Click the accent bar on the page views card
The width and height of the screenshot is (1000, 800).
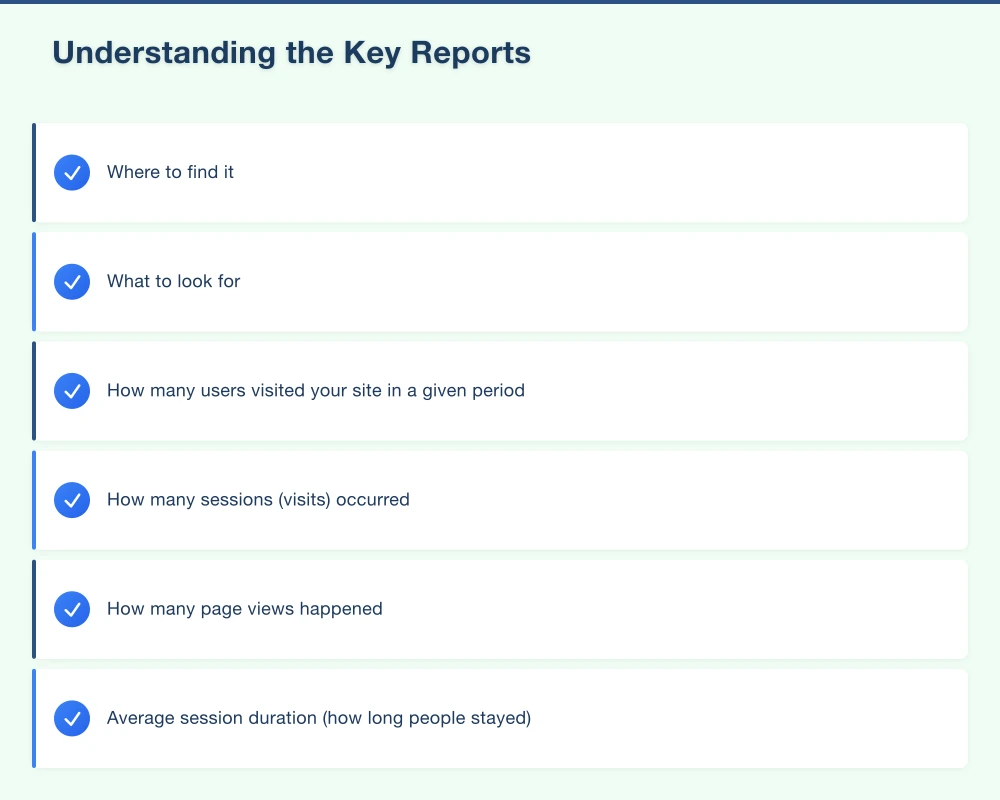coord(34,608)
